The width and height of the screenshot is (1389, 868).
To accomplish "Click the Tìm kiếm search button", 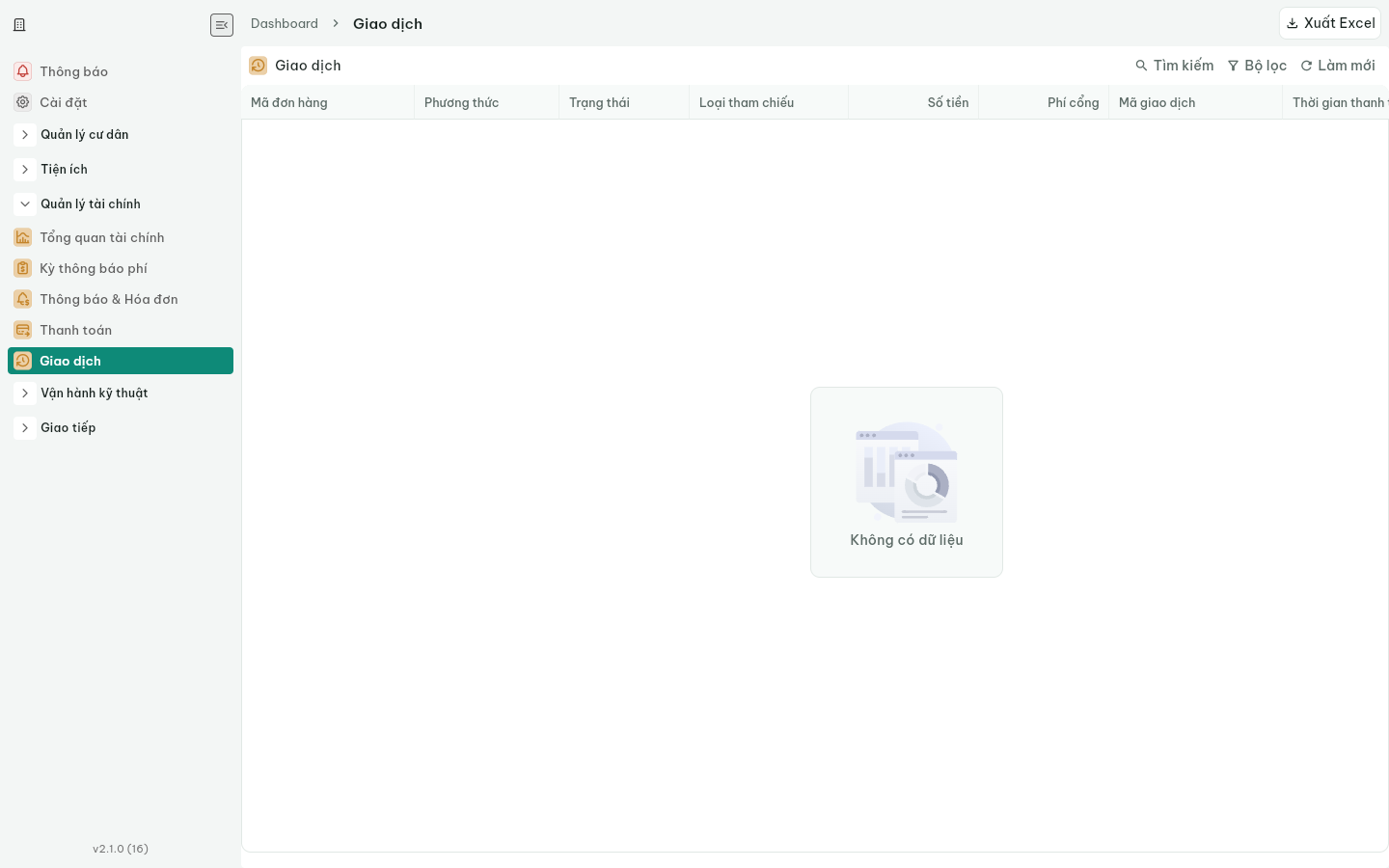I will pyautogui.click(x=1174, y=66).
